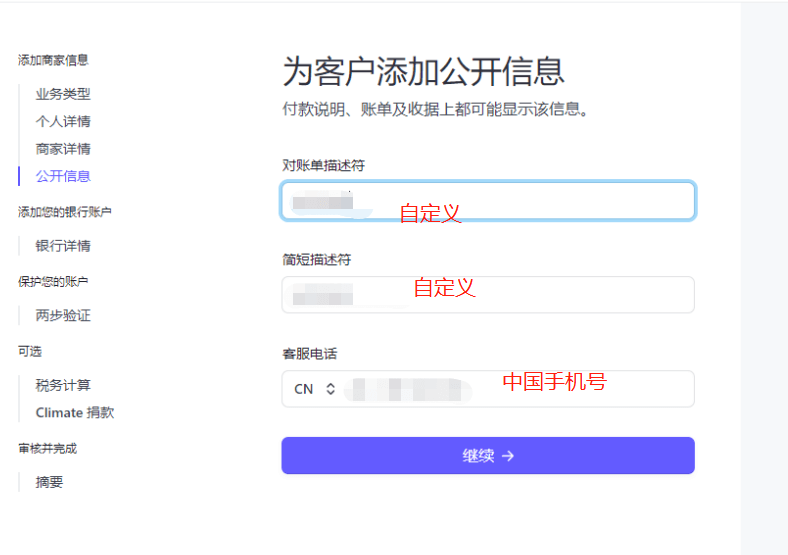Click the 可选 section heading

(30, 351)
